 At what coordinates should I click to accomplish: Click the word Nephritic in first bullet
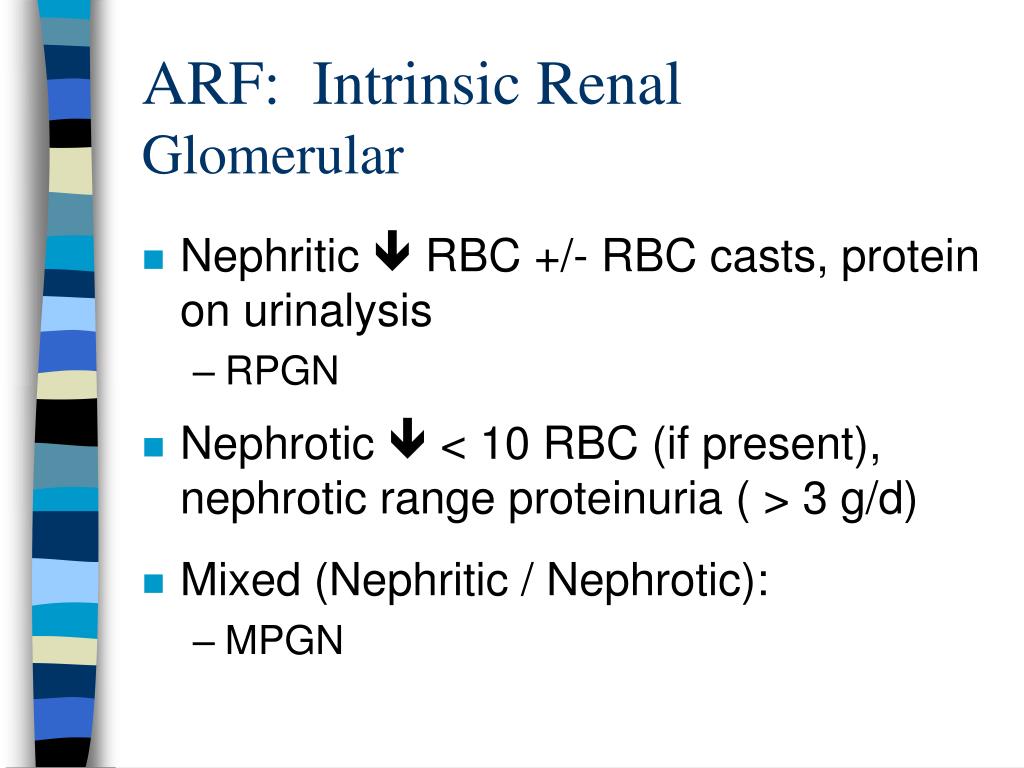270,256
